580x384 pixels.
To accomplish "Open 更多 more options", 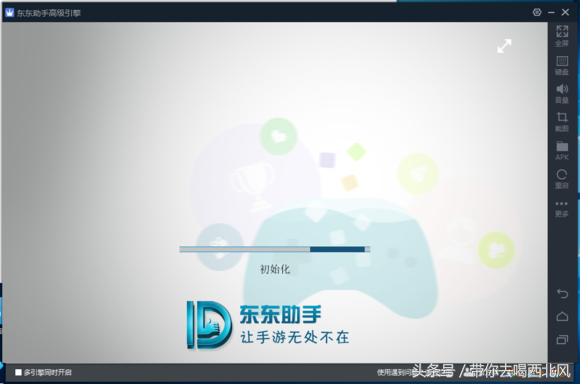I will [562, 209].
